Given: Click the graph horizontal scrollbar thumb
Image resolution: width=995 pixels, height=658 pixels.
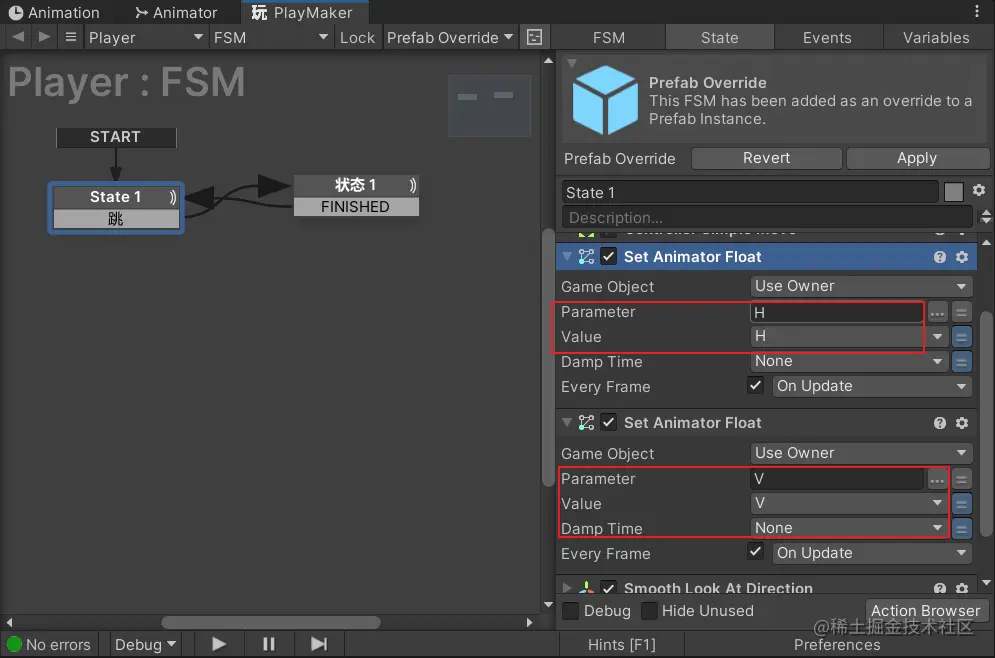Looking at the screenshot, I should [x=271, y=622].
